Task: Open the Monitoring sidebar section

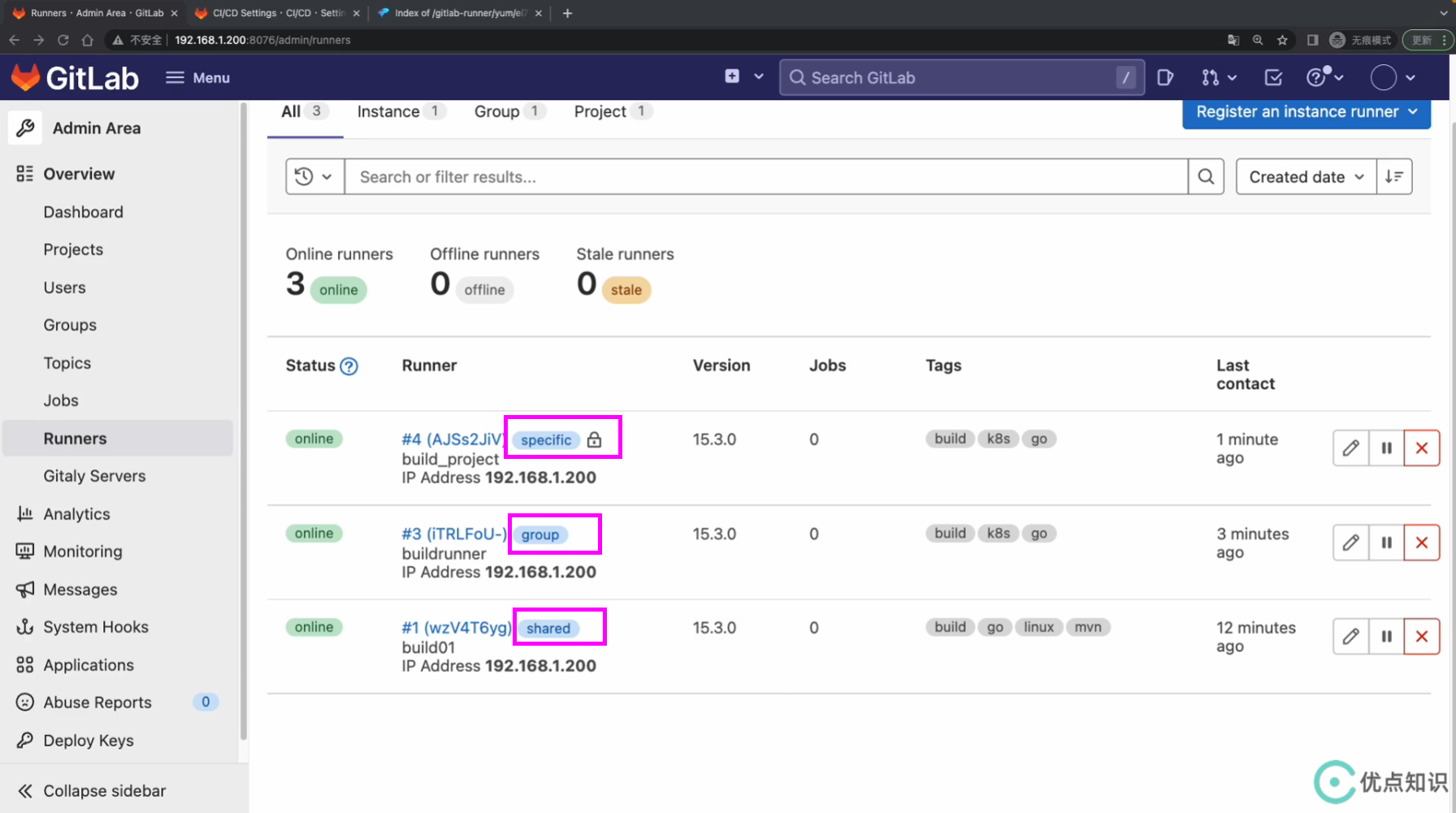Action: point(82,551)
